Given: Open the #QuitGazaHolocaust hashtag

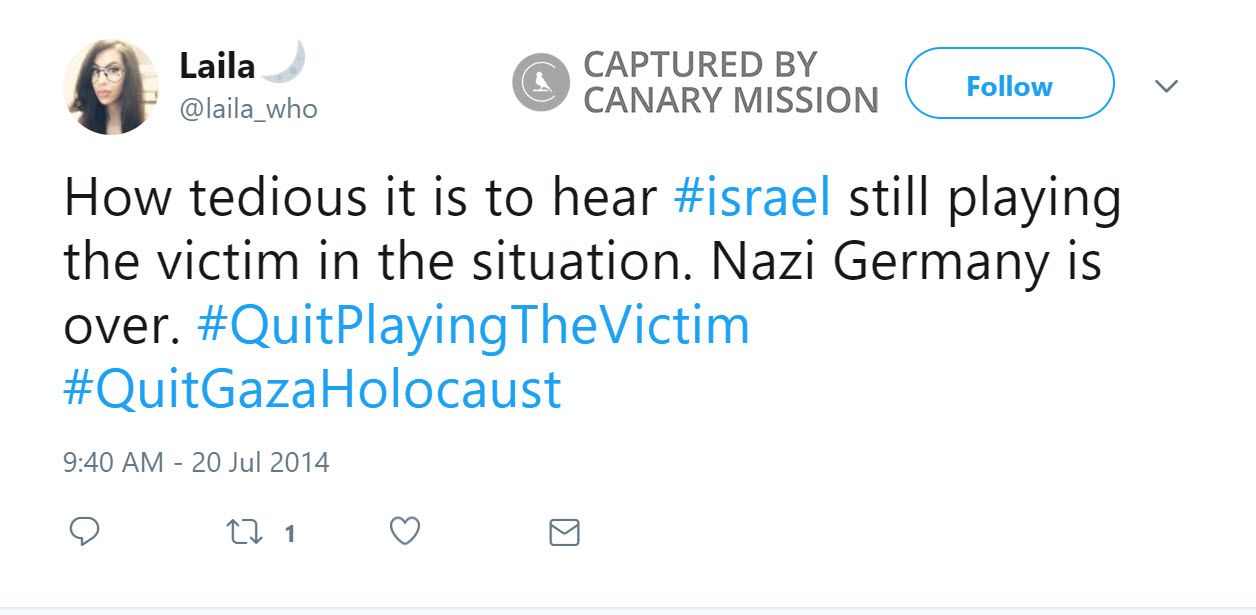Looking at the screenshot, I should [312, 389].
